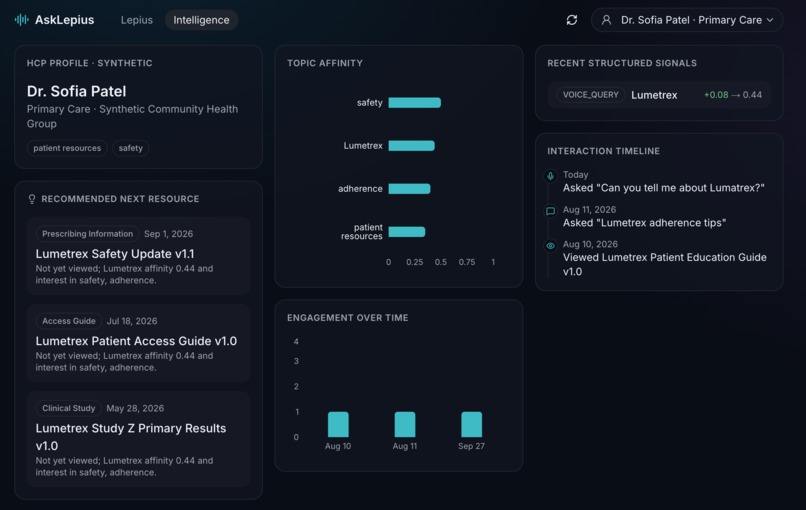This screenshot has width=806, height=510.
Task: Click 'Primary Care · Synthetic Community Health Group' text
Action: point(133,116)
